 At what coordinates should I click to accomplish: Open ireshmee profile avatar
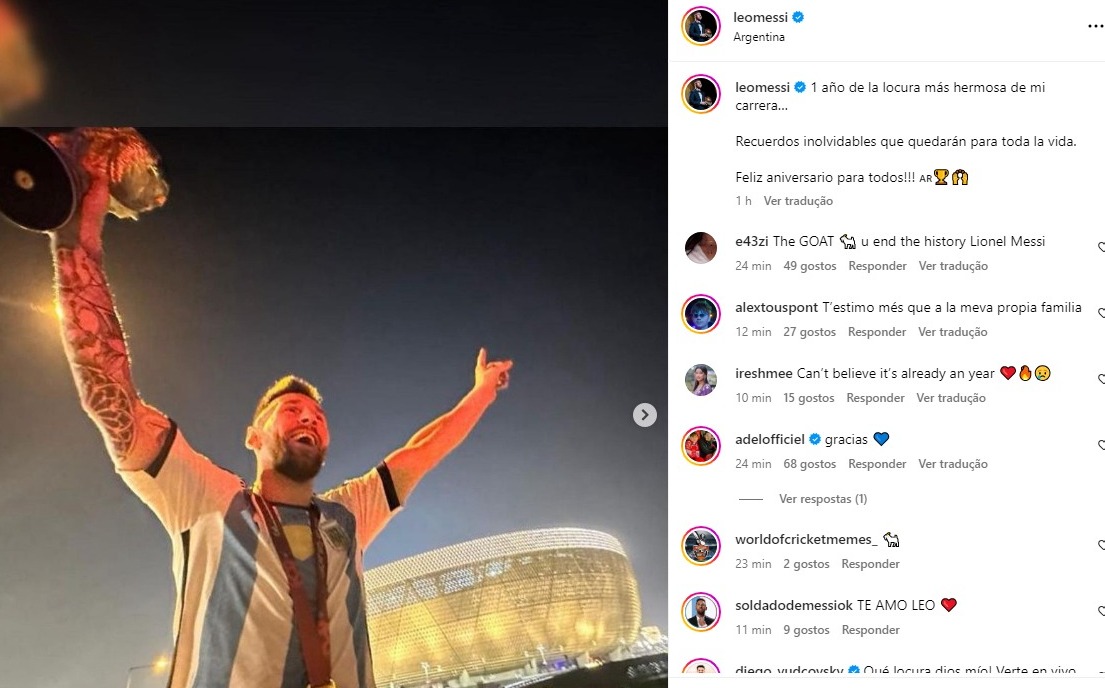point(700,380)
